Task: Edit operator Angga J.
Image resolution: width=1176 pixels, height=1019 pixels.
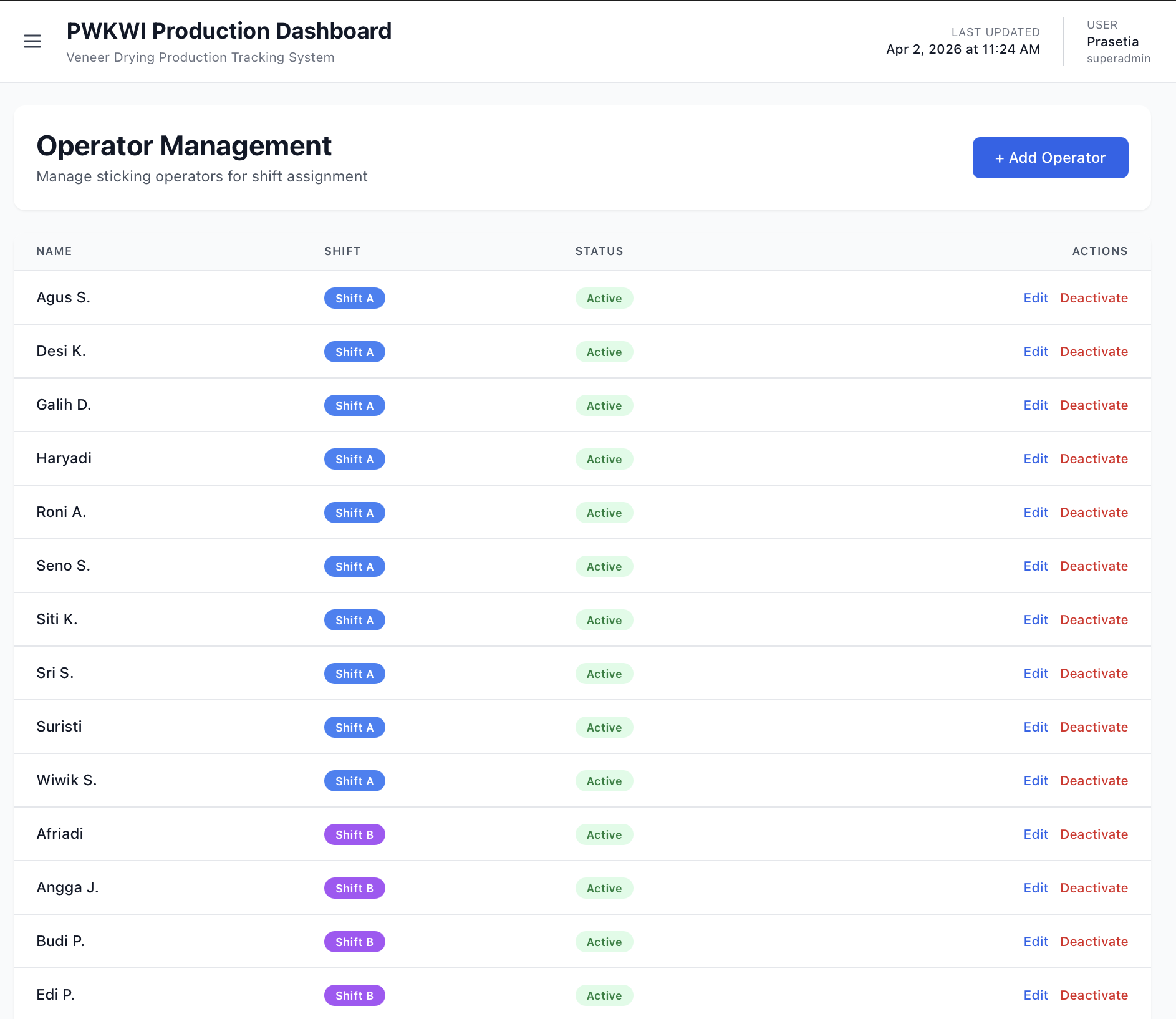Action: (x=1035, y=888)
